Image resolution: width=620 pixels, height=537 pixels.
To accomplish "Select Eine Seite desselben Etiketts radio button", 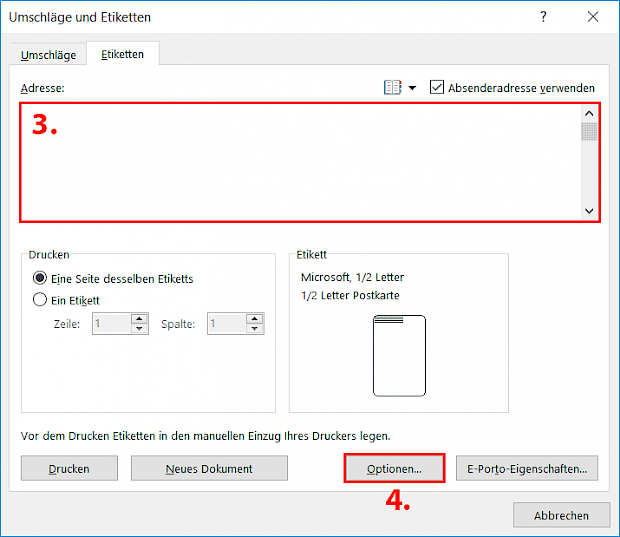I will tap(40, 278).
